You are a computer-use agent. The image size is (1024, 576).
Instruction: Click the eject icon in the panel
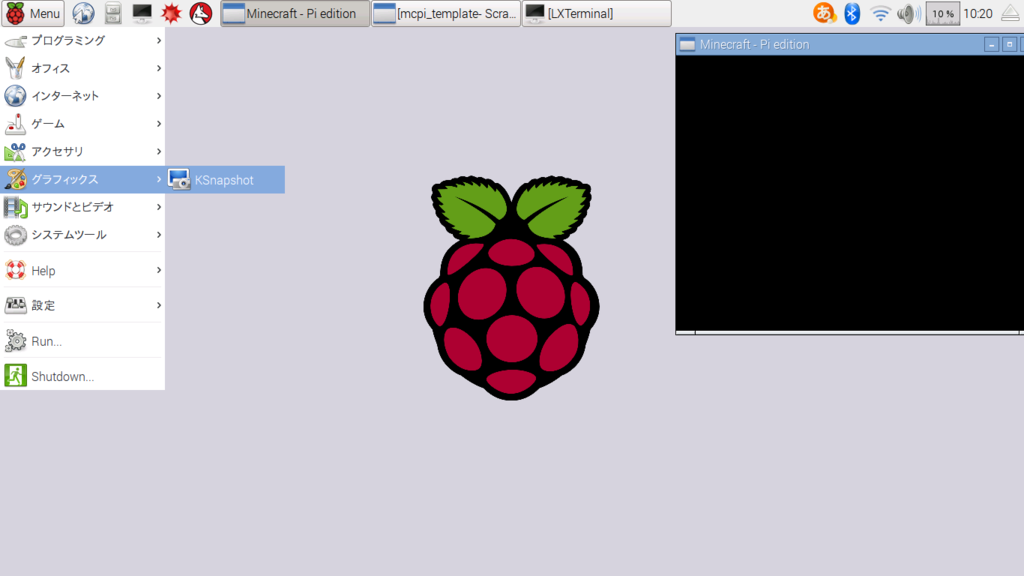[x=1010, y=13]
